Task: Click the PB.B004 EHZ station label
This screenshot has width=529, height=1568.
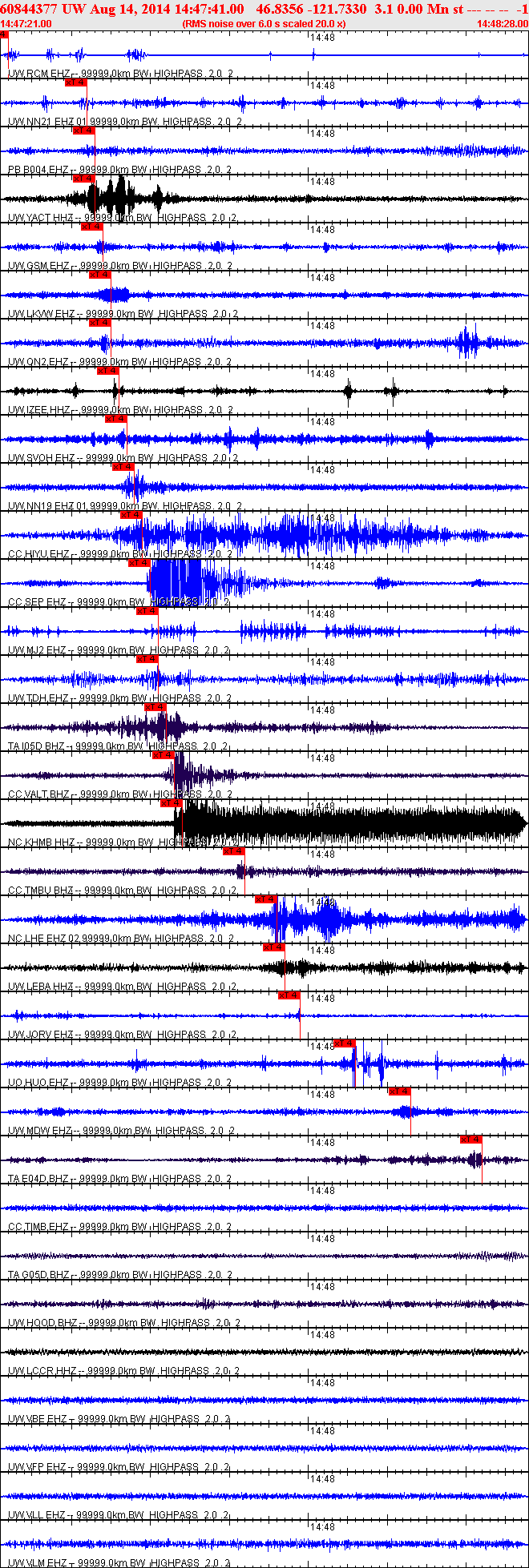Action: click(38, 170)
